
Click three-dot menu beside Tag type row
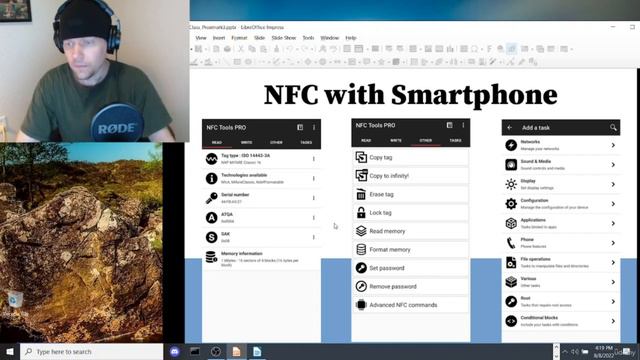tap(313, 159)
